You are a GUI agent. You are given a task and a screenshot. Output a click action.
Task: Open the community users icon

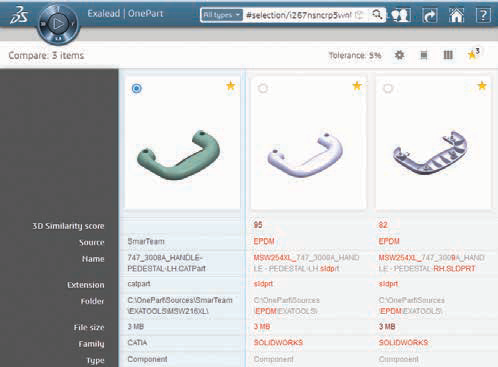coord(401,15)
